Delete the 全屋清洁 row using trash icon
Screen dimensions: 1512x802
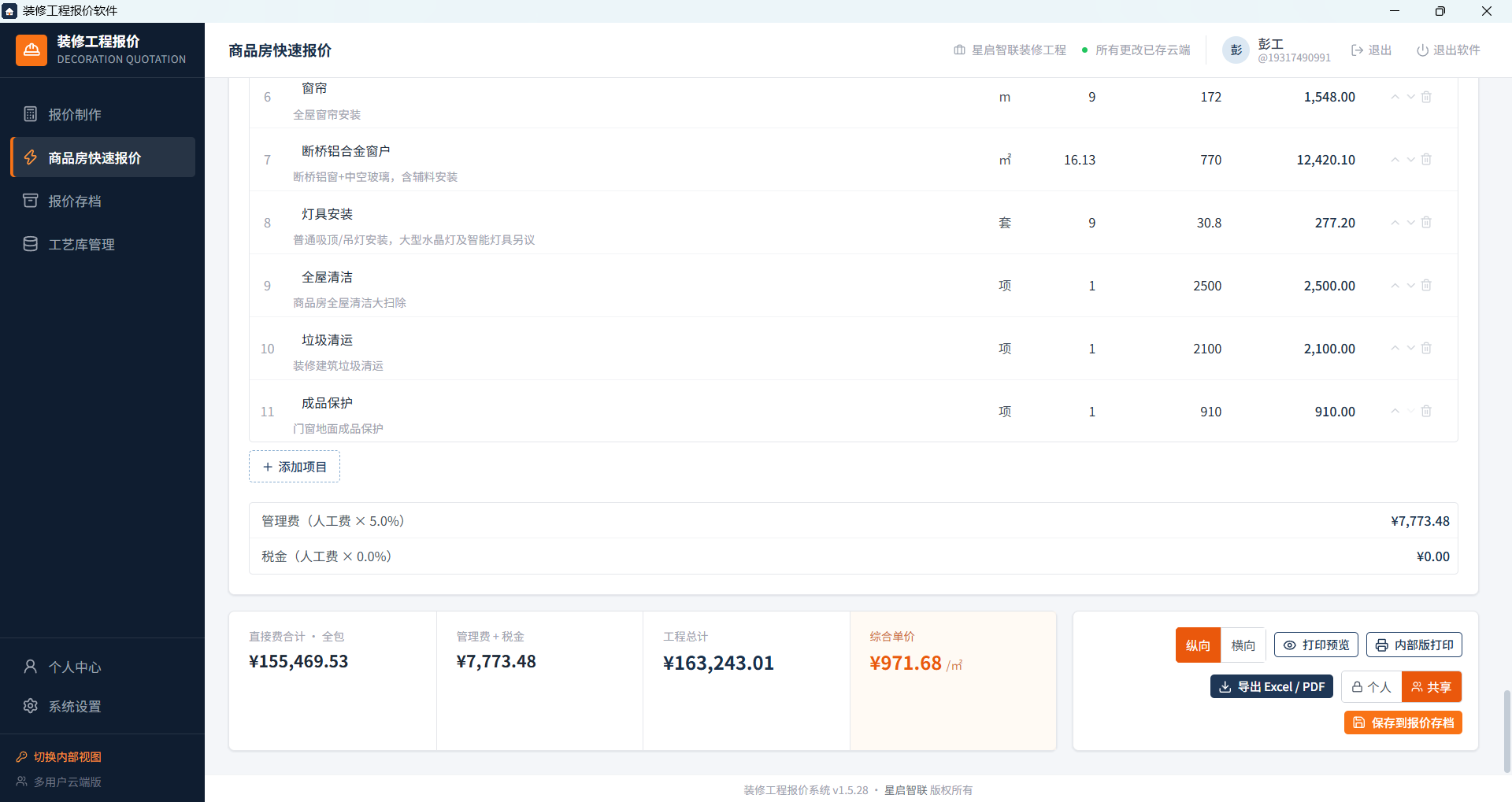pos(1426,286)
